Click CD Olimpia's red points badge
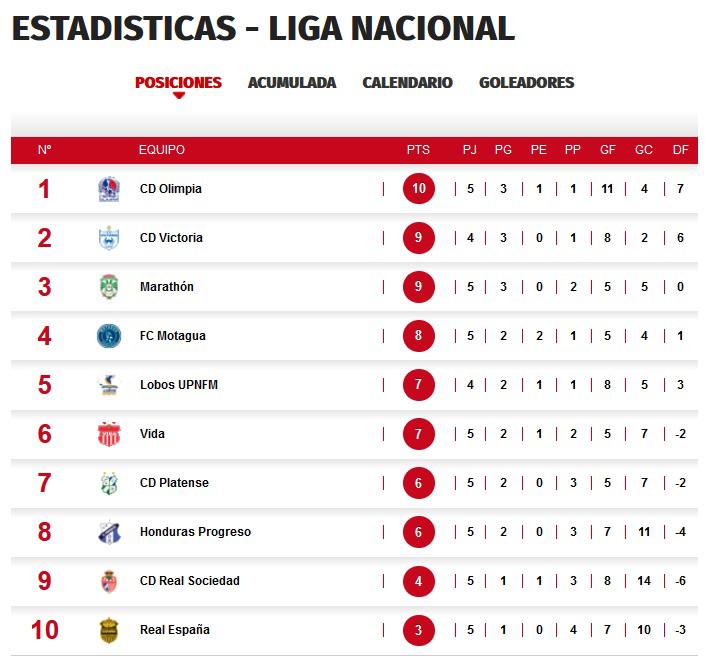 pos(419,189)
